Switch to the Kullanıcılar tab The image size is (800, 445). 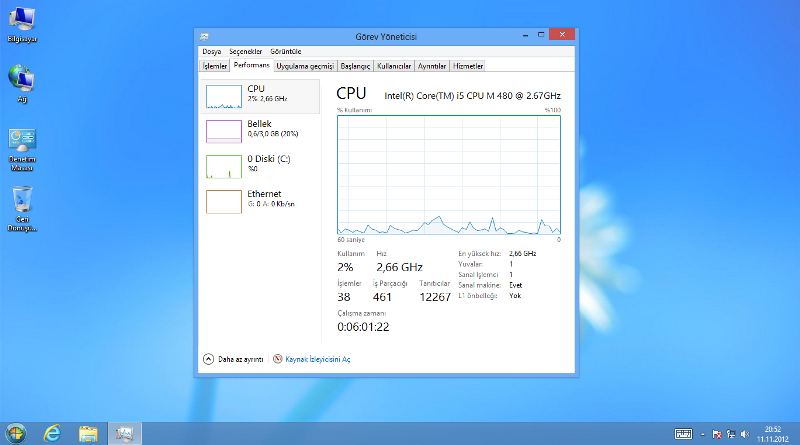click(394, 66)
